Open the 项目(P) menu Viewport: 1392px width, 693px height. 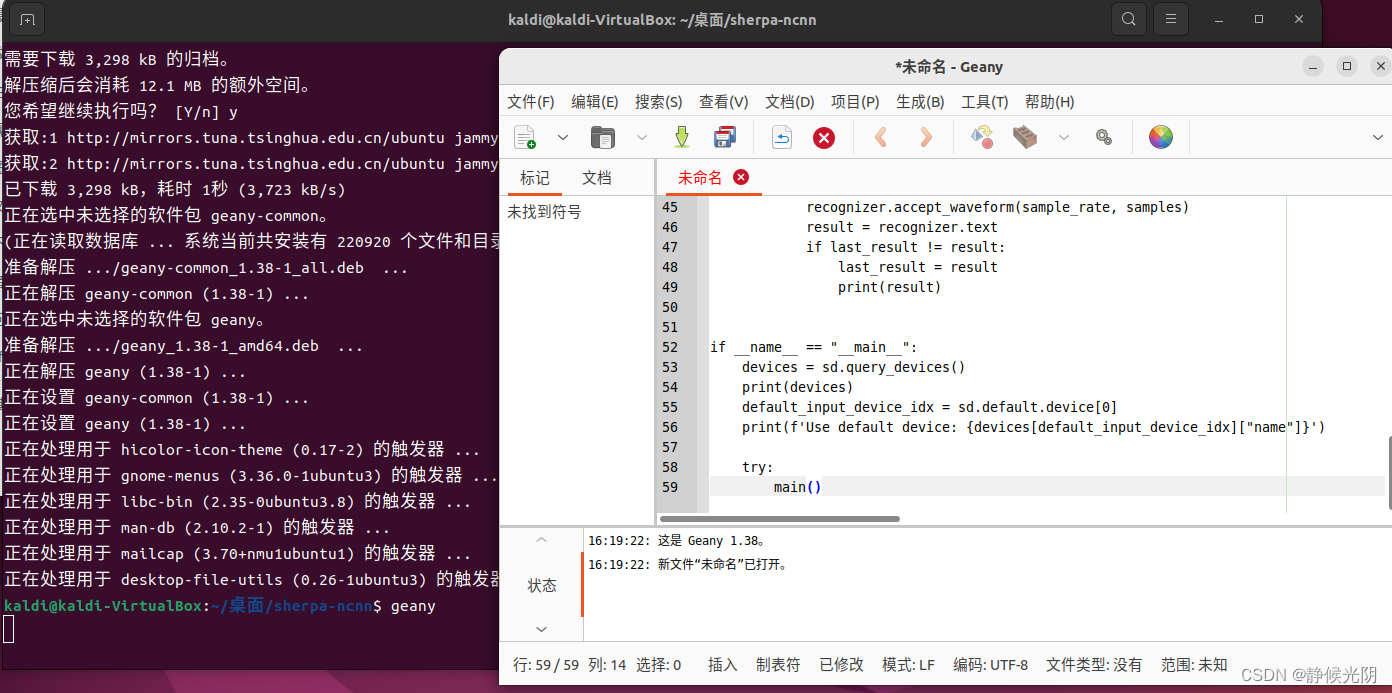click(x=855, y=102)
